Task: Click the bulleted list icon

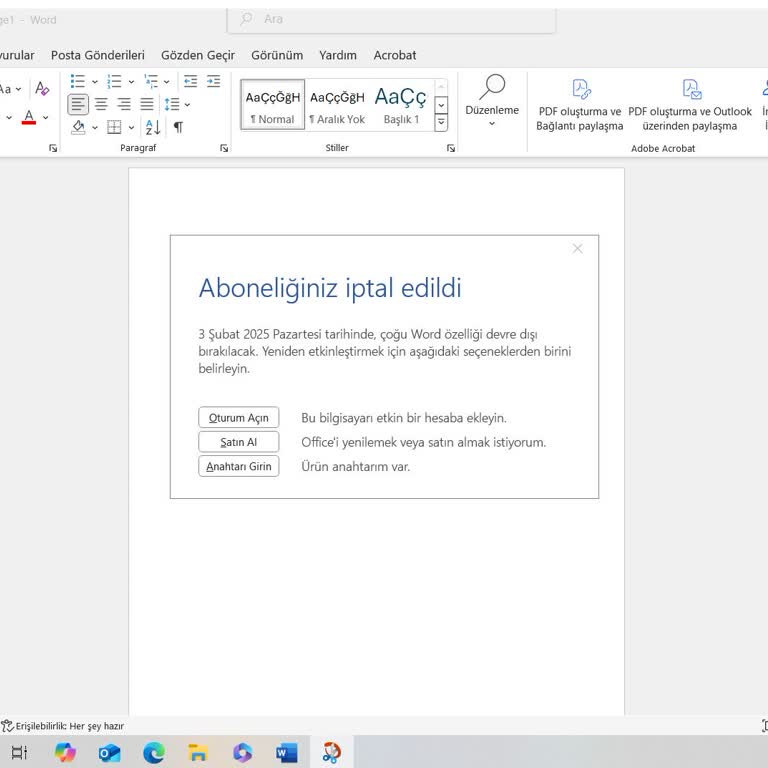Action: (x=78, y=82)
